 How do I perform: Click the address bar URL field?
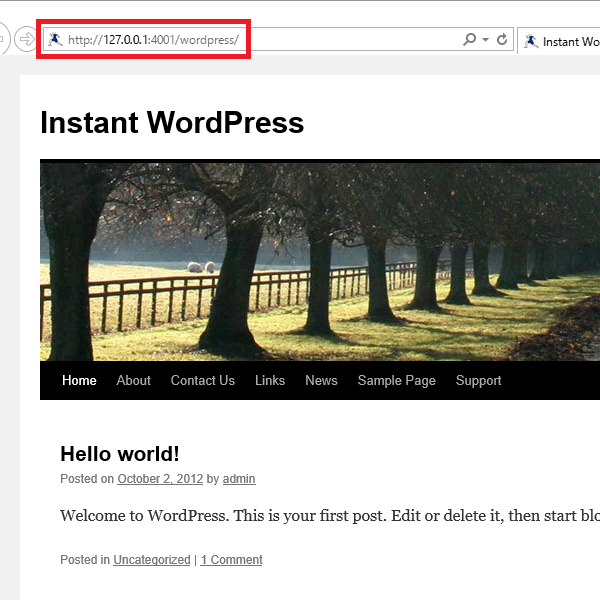tap(278, 39)
